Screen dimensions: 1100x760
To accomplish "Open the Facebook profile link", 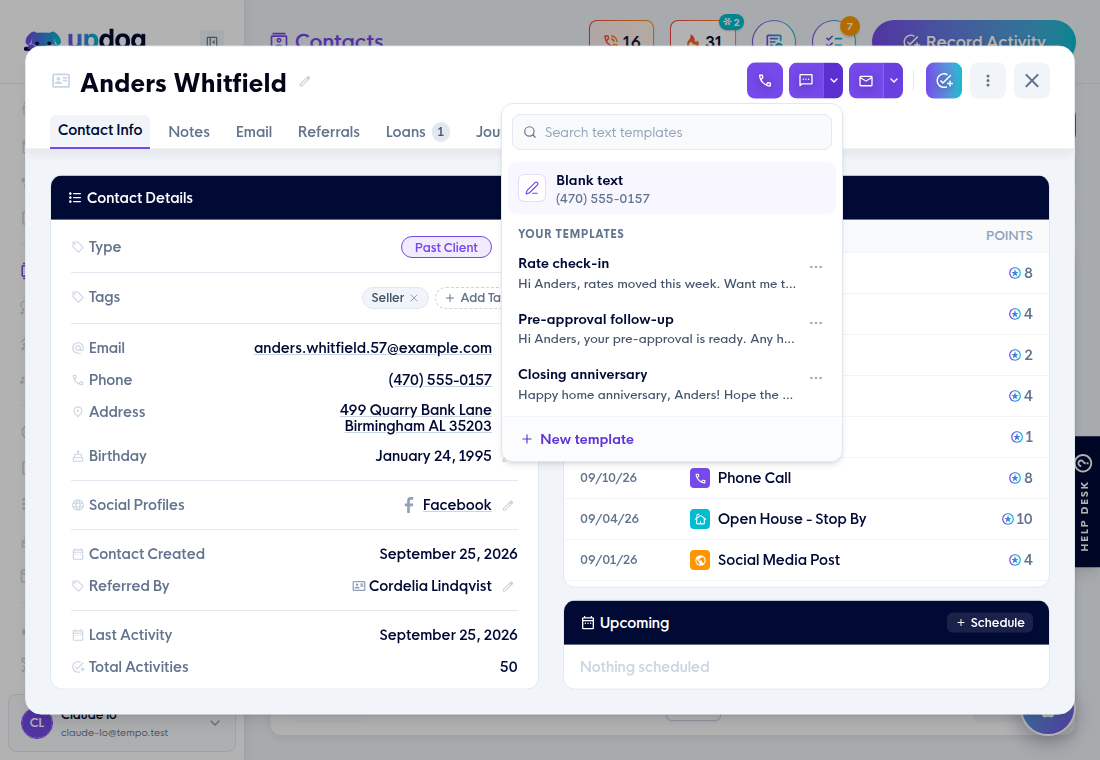I will click(457, 505).
